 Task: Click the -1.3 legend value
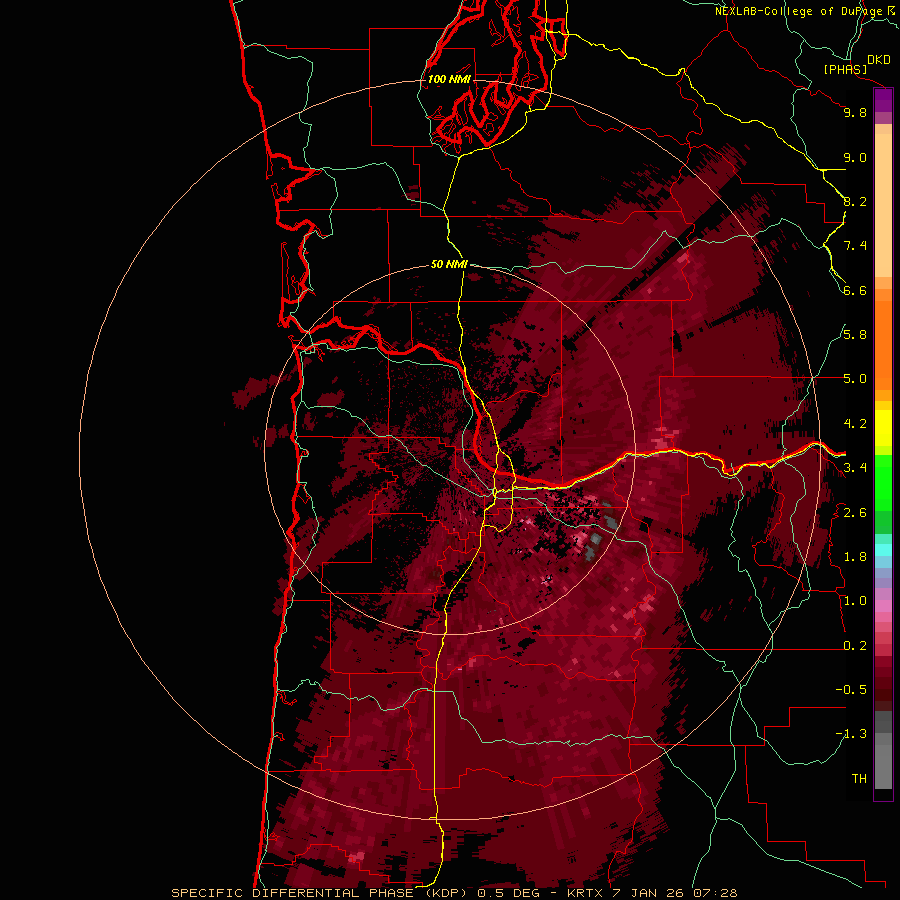pos(851,734)
